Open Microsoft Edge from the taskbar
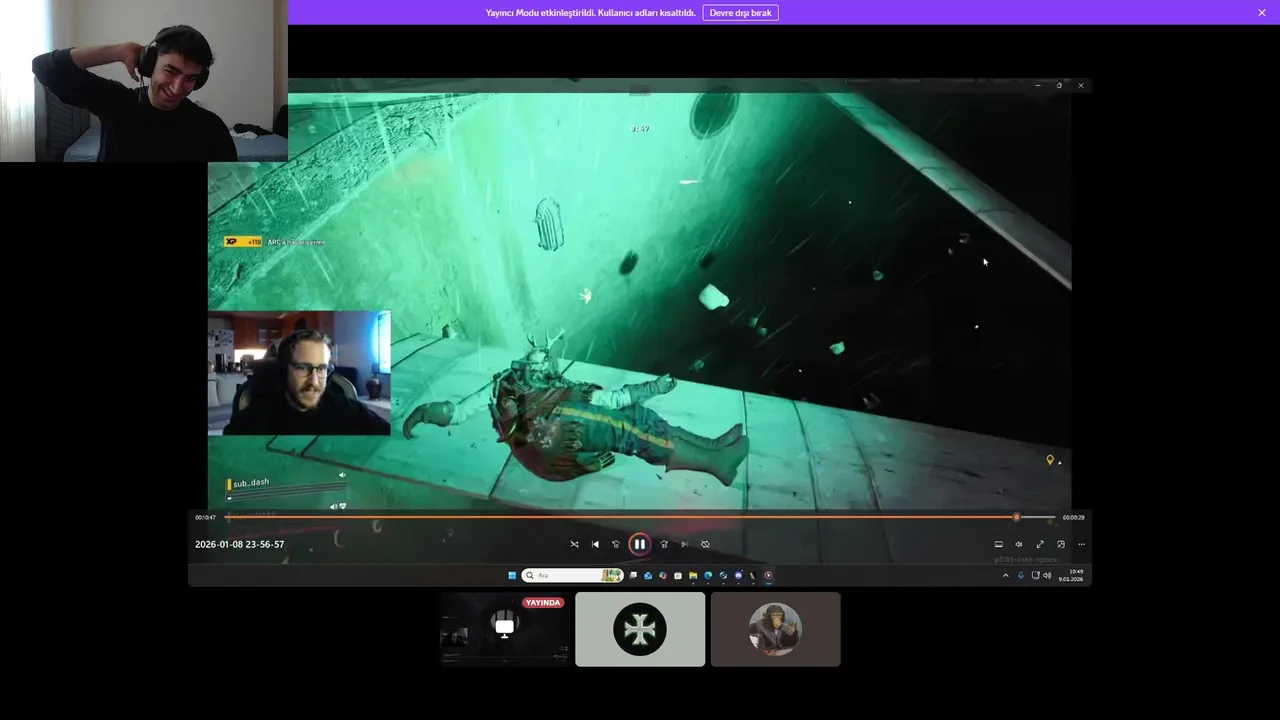This screenshot has height=720, width=1280. (708, 575)
